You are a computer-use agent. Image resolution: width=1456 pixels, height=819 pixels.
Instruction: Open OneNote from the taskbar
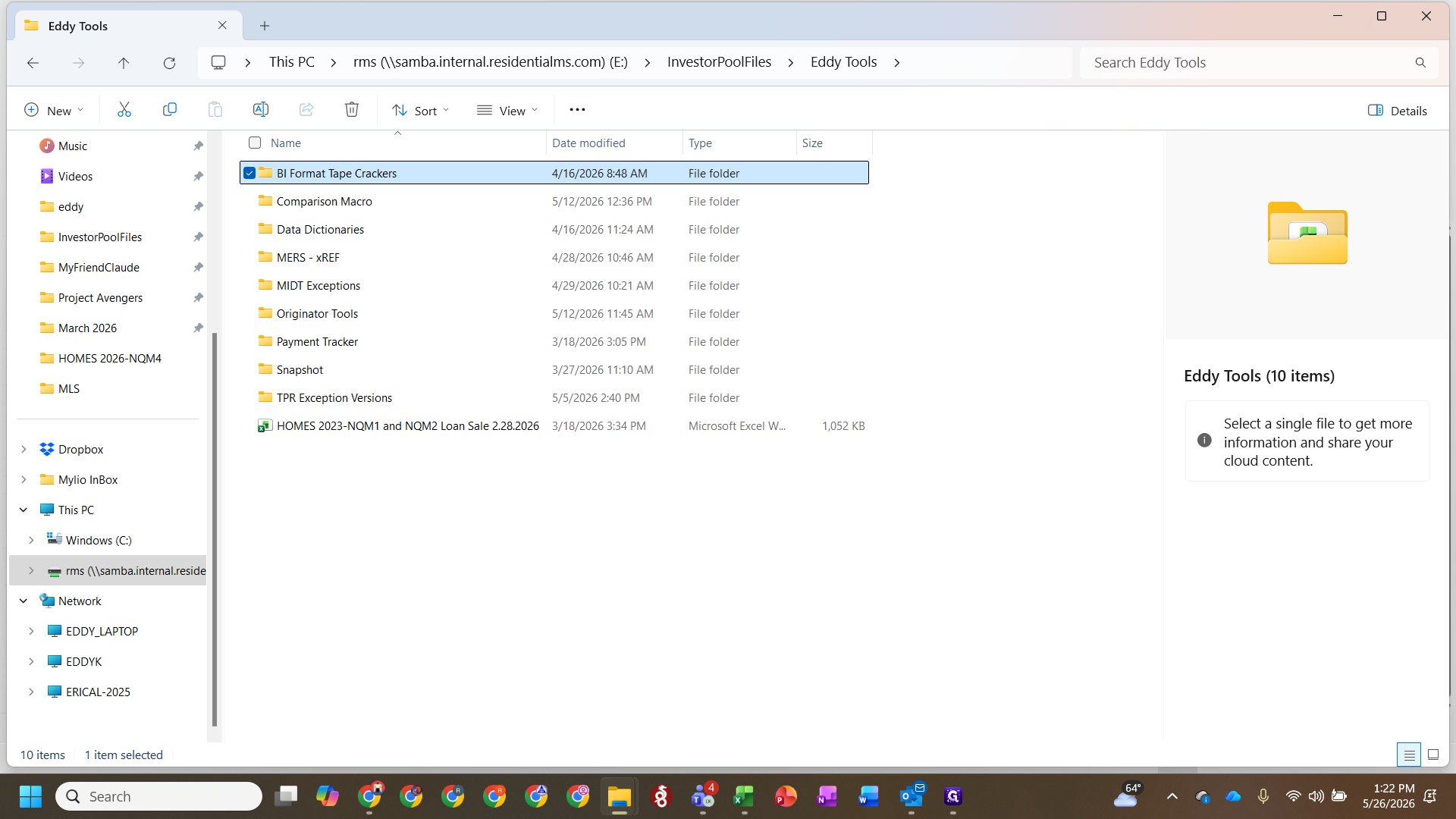click(827, 796)
